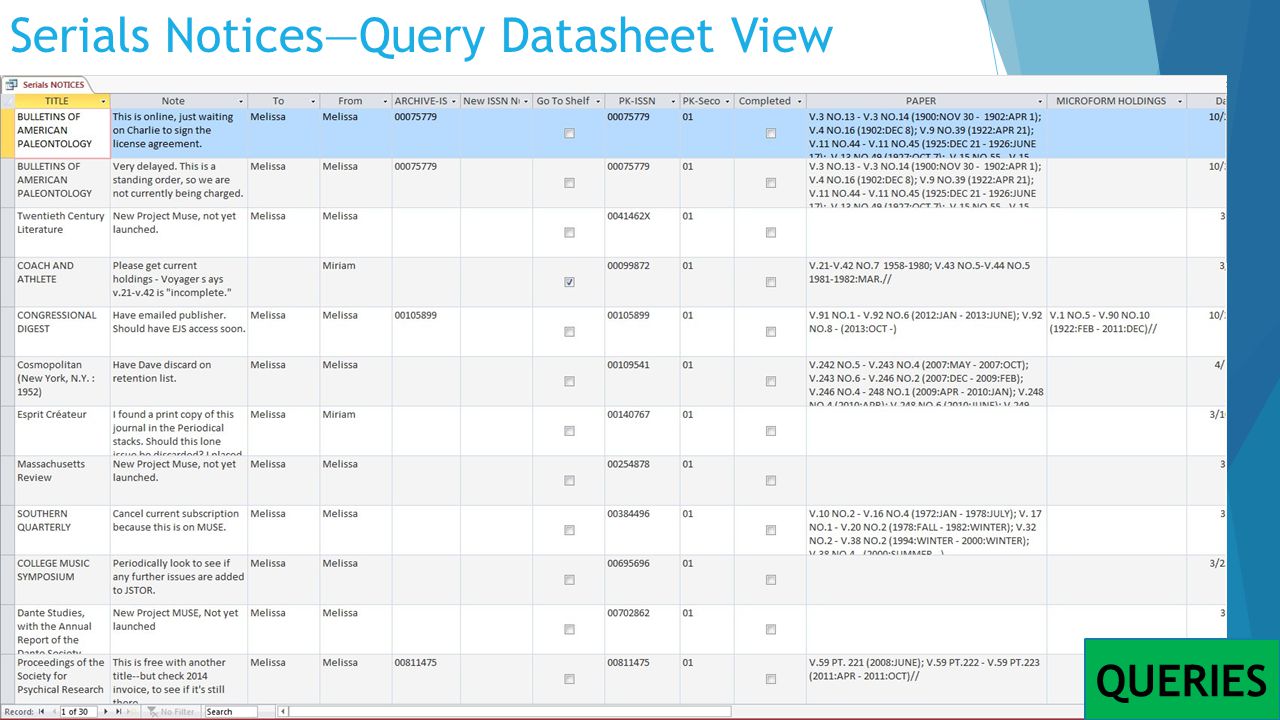Click the select-all corner box of datasheet
The height and width of the screenshot is (720, 1280).
[x=7, y=101]
